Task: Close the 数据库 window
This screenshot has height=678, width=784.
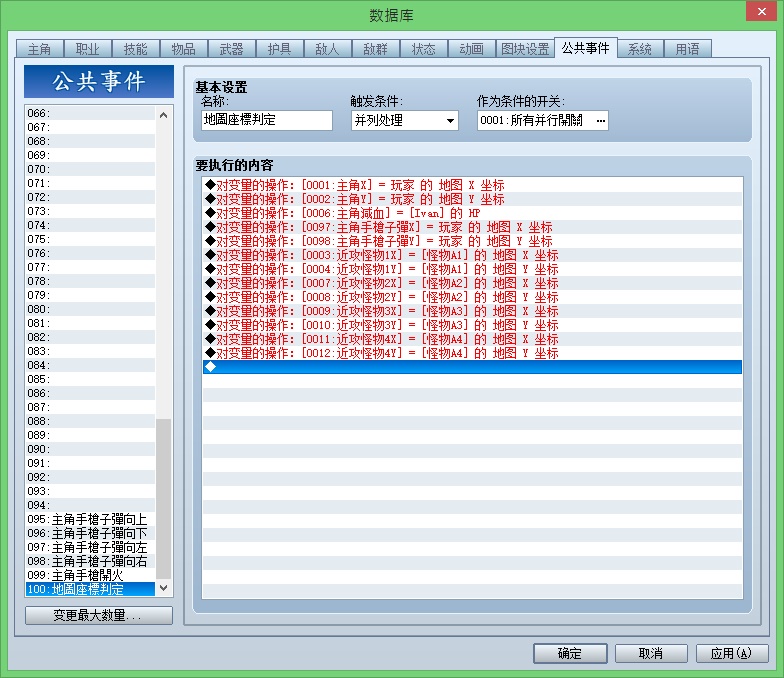Action: pos(762,11)
